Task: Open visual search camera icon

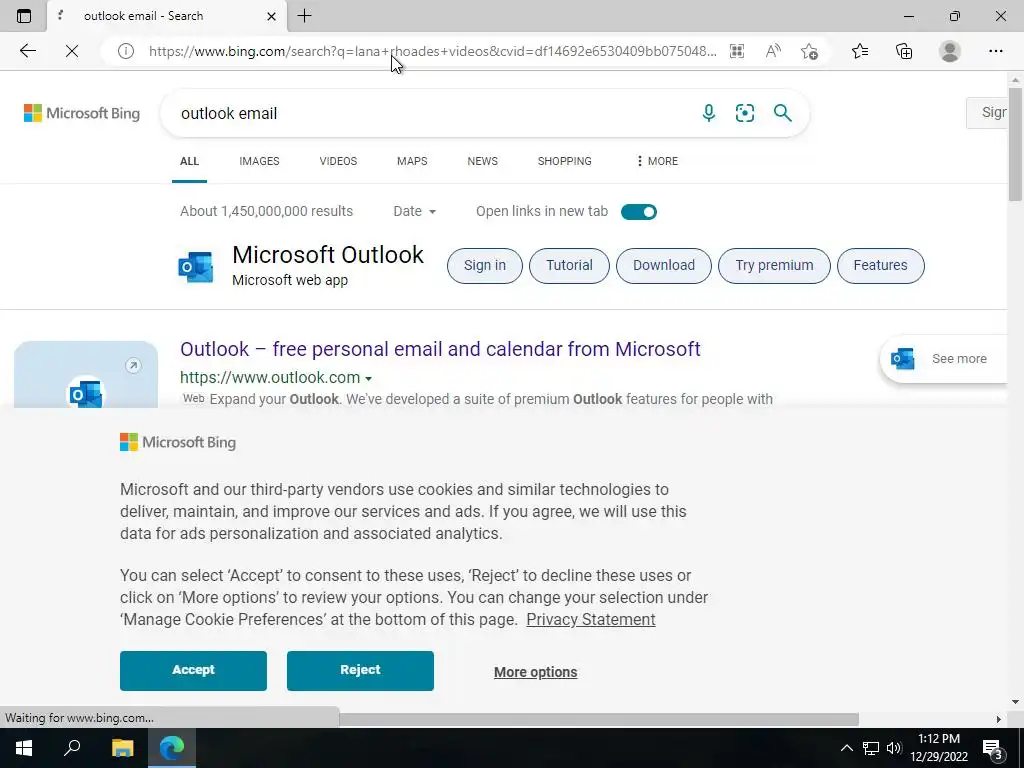Action: 744,113
